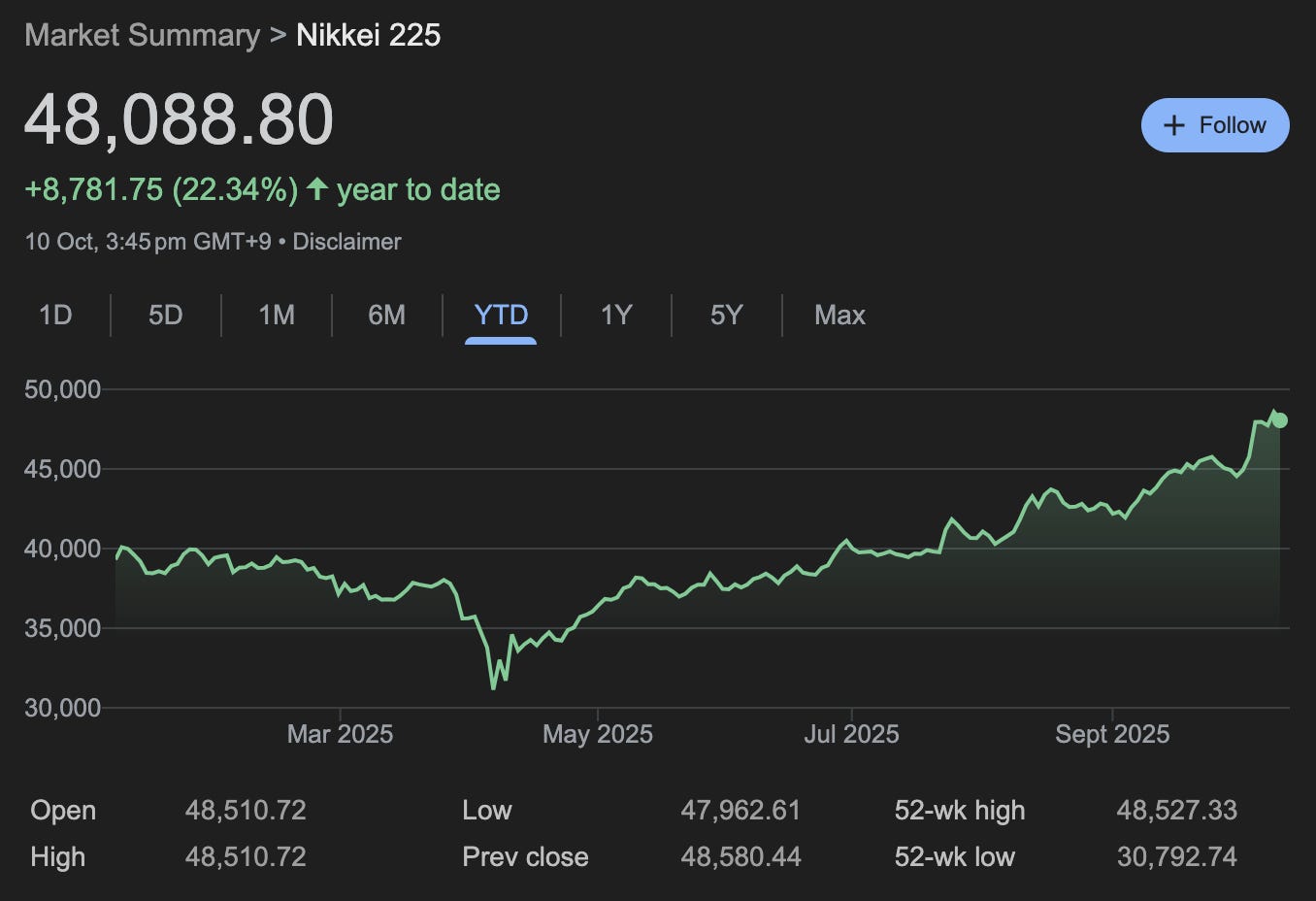The width and height of the screenshot is (1316, 901).
Task: Click the Low value 47,962.61
Action: [x=740, y=810]
